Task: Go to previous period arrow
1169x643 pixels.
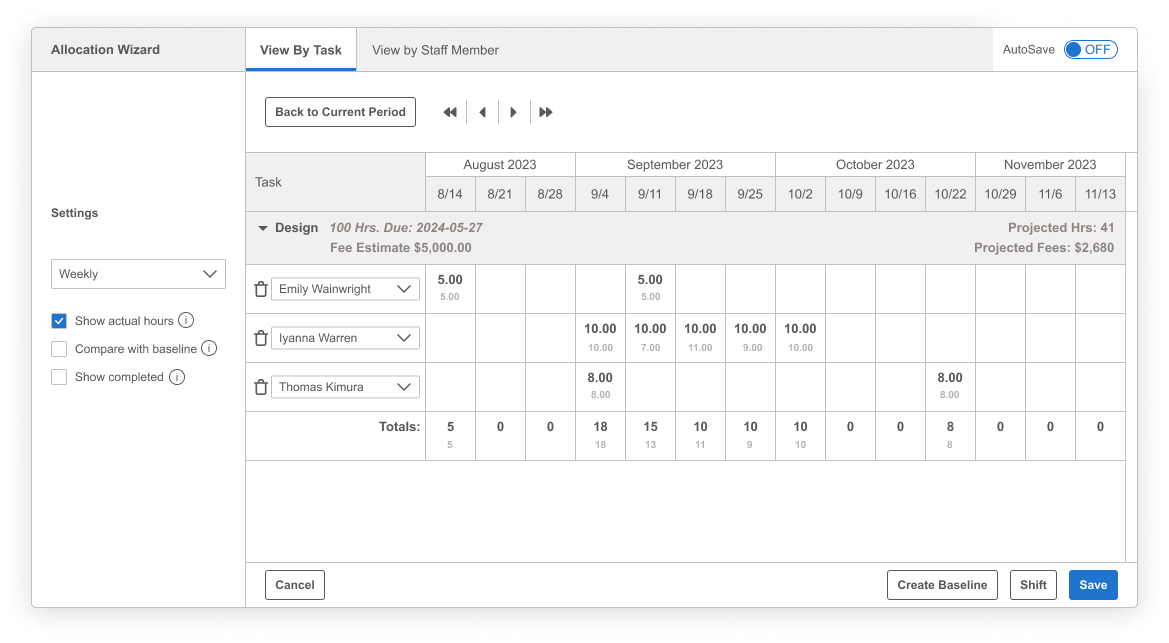Action: 483,112
